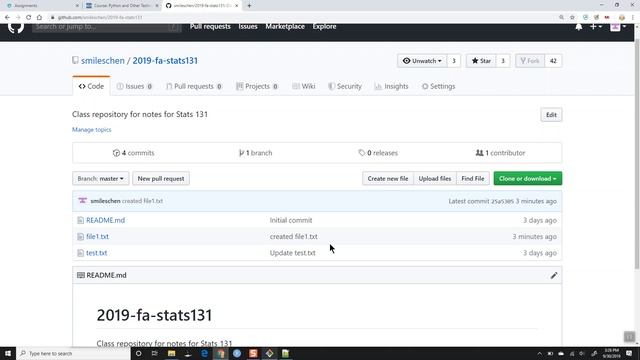640x360 pixels.
Task: Click the taskbar search box
Action: (x=74, y=353)
